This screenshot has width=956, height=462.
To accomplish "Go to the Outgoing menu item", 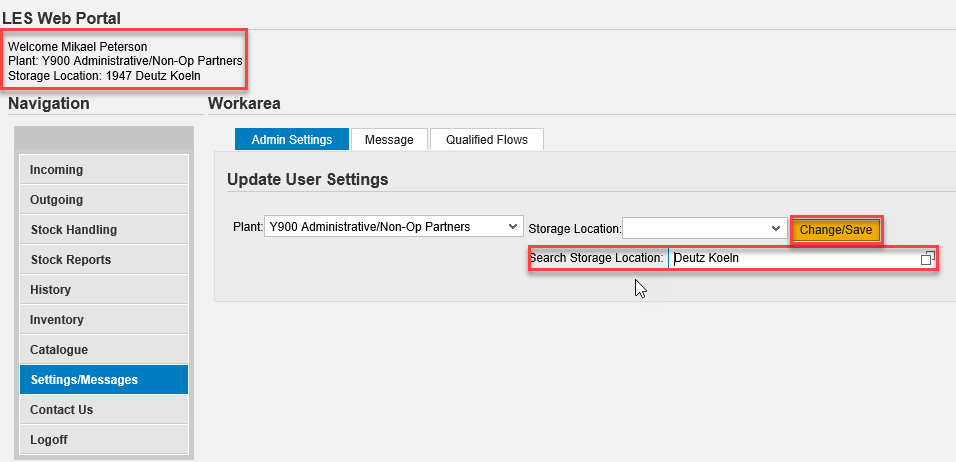I will [x=104, y=199].
